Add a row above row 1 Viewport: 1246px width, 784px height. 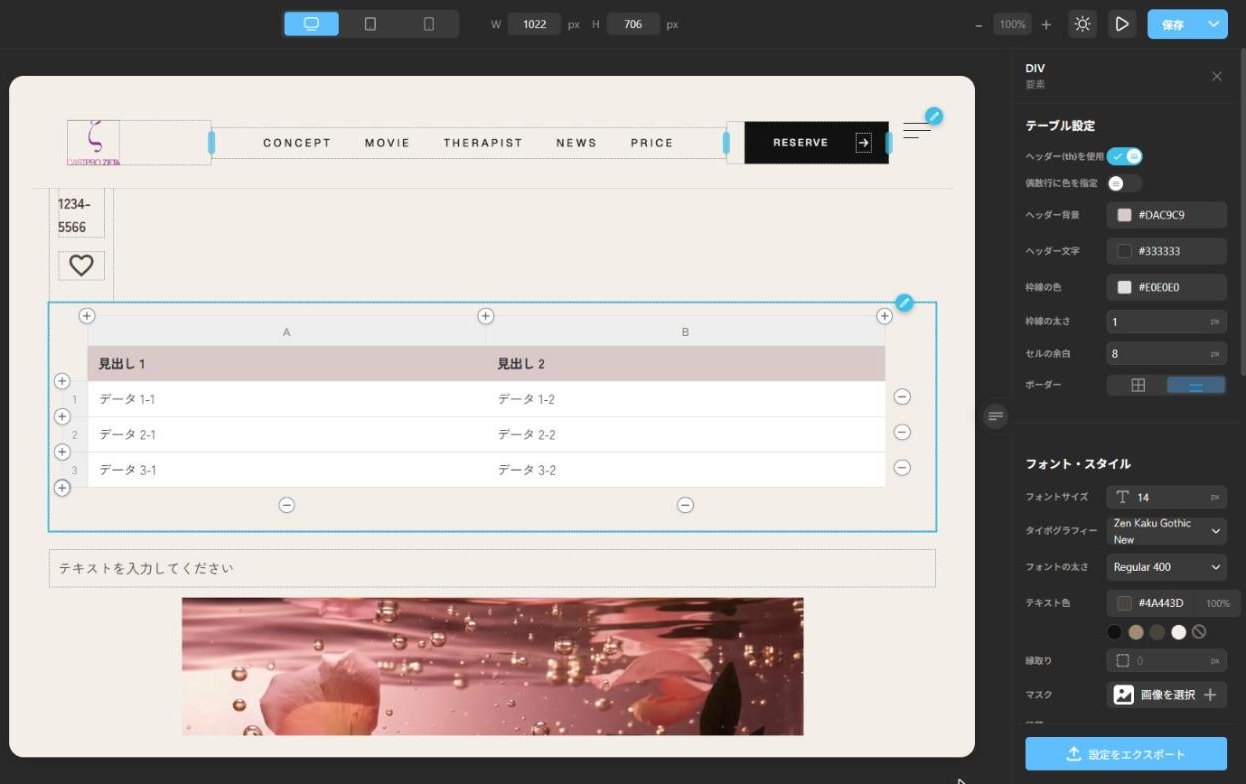[x=62, y=381]
